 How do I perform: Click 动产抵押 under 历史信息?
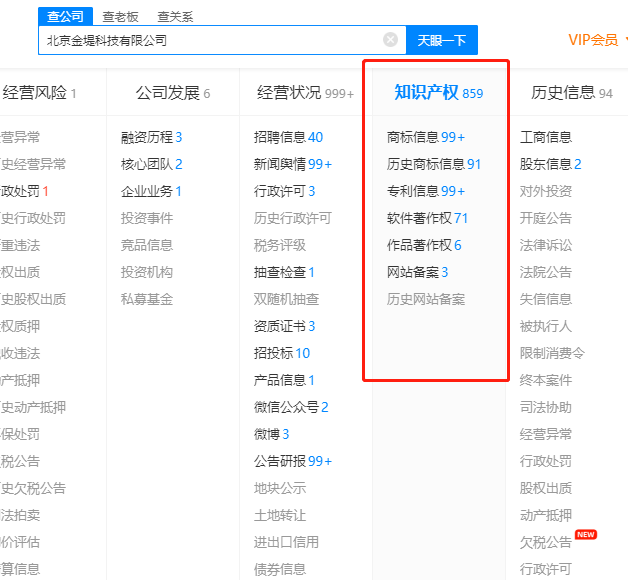(545, 515)
